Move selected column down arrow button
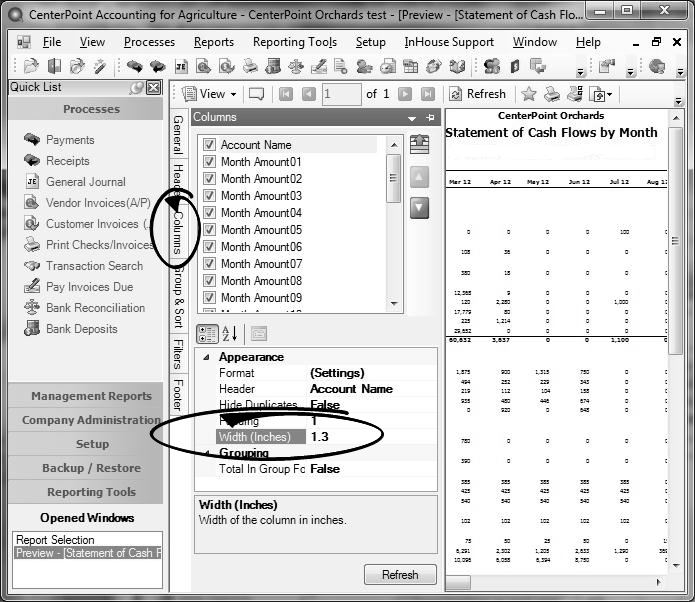Image resolution: width=695 pixels, height=602 pixels. point(420,207)
